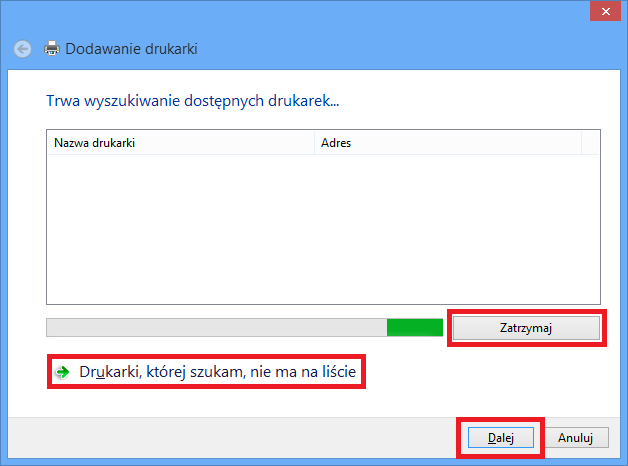628x466 pixels.
Task: Click the back arrow button
Action: [x=22, y=49]
